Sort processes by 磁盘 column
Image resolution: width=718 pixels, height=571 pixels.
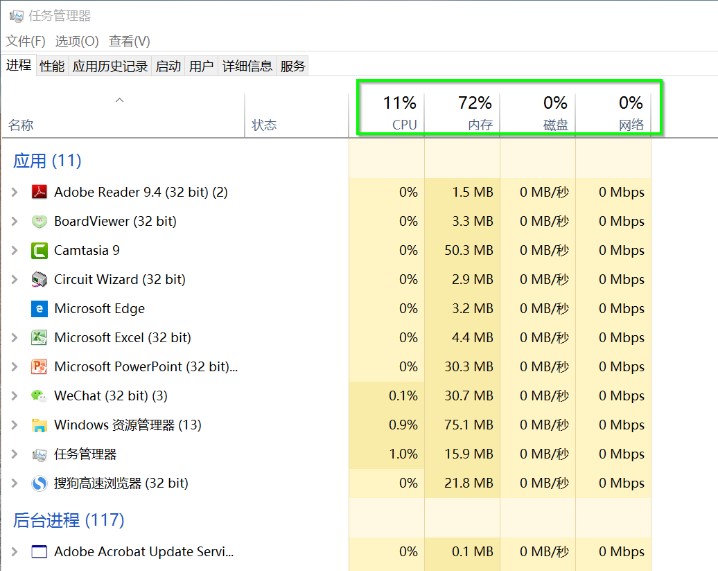538,114
